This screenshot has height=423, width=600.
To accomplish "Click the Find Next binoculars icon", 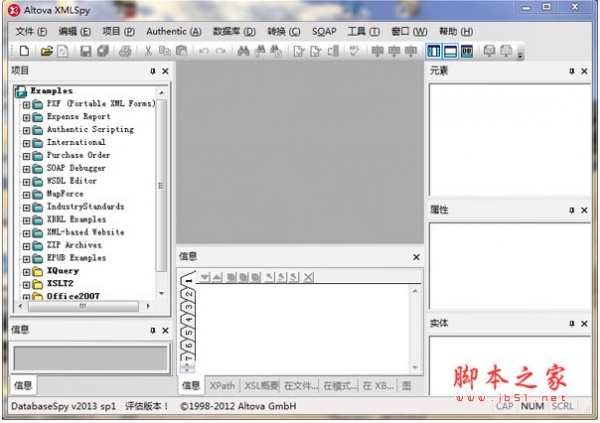I will coord(260,51).
